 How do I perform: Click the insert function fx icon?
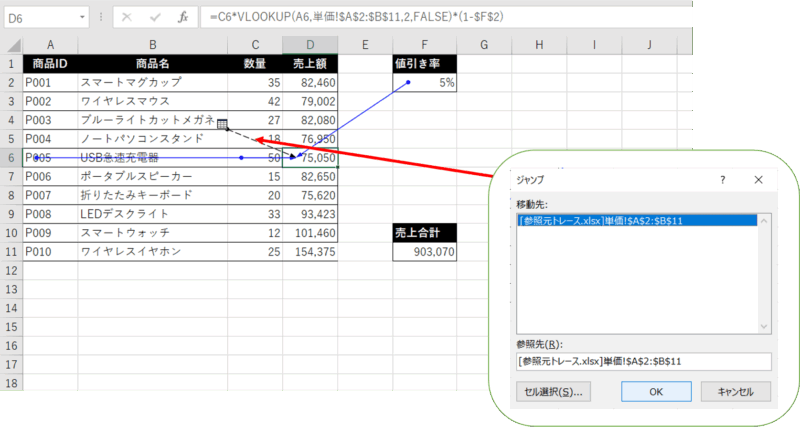click(x=182, y=17)
